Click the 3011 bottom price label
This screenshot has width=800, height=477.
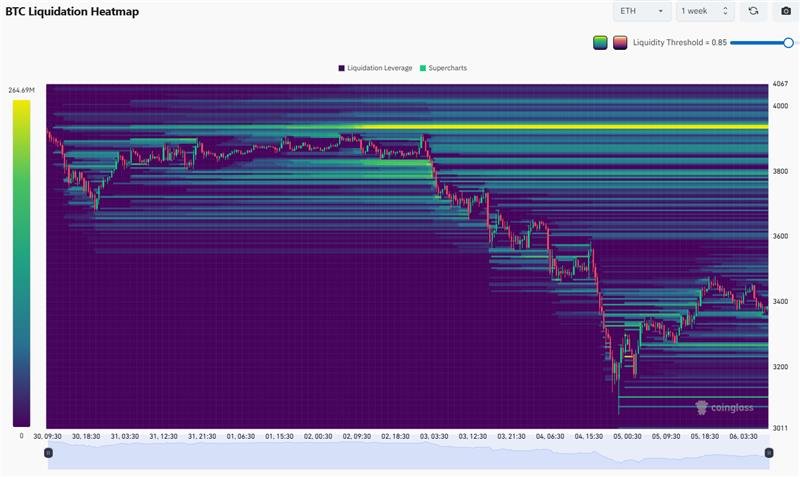coord(780,428)
